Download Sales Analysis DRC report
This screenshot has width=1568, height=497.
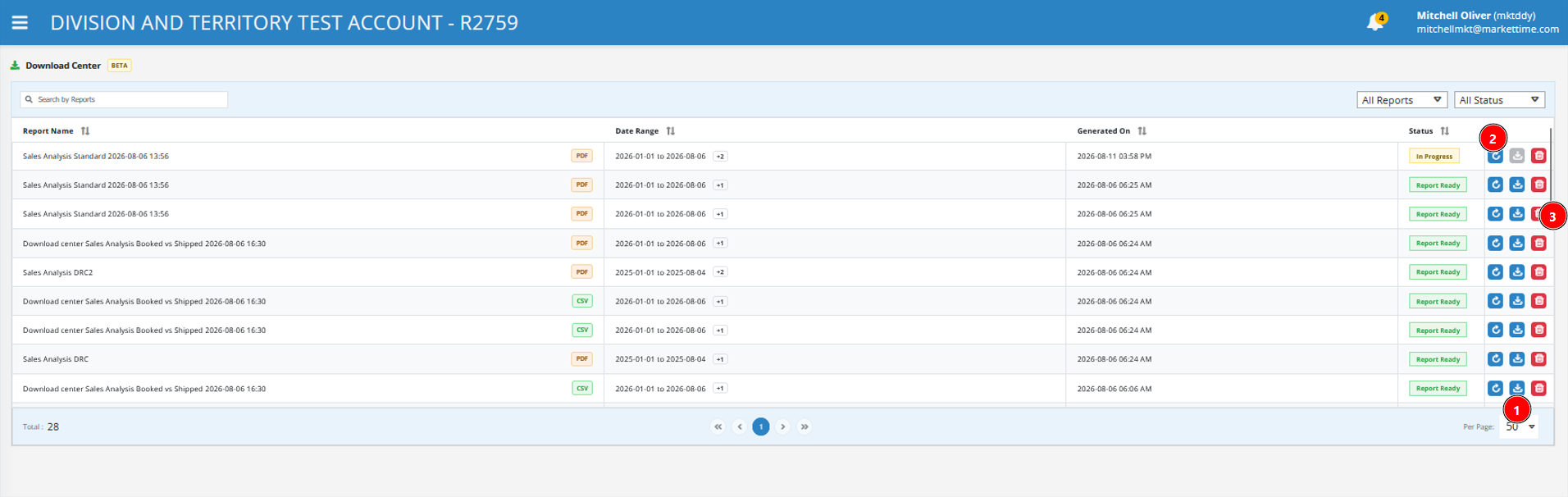[1517, 359]
